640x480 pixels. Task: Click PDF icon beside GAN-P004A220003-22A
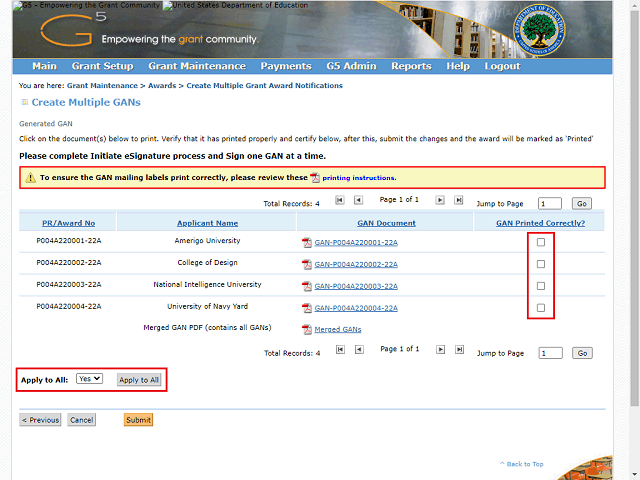[307, 286]
